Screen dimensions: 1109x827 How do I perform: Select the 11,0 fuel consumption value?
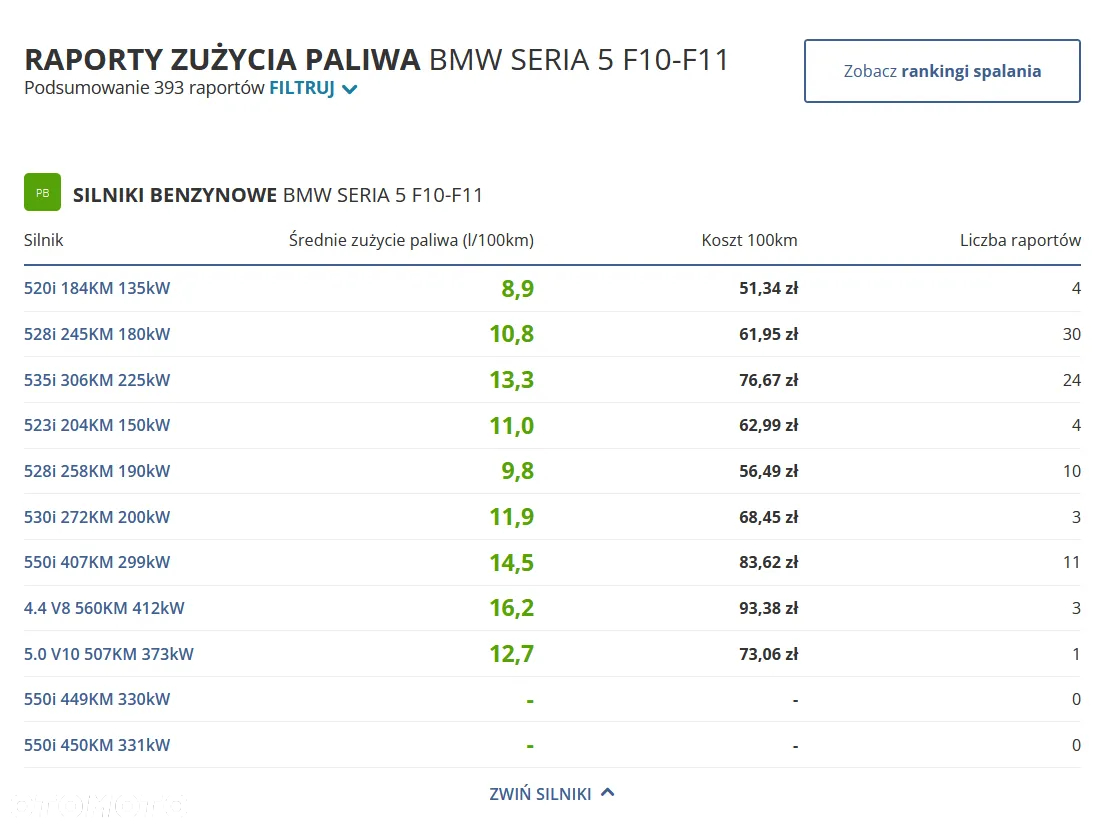511,426
